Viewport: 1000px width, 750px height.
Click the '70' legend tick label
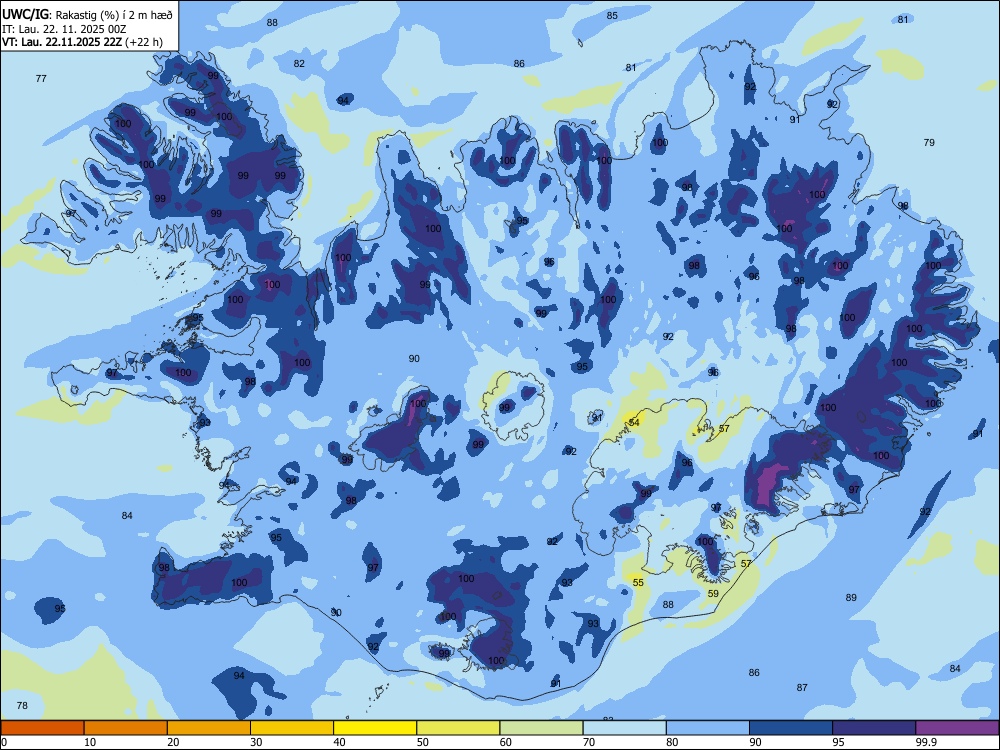(x=589, y=742)
